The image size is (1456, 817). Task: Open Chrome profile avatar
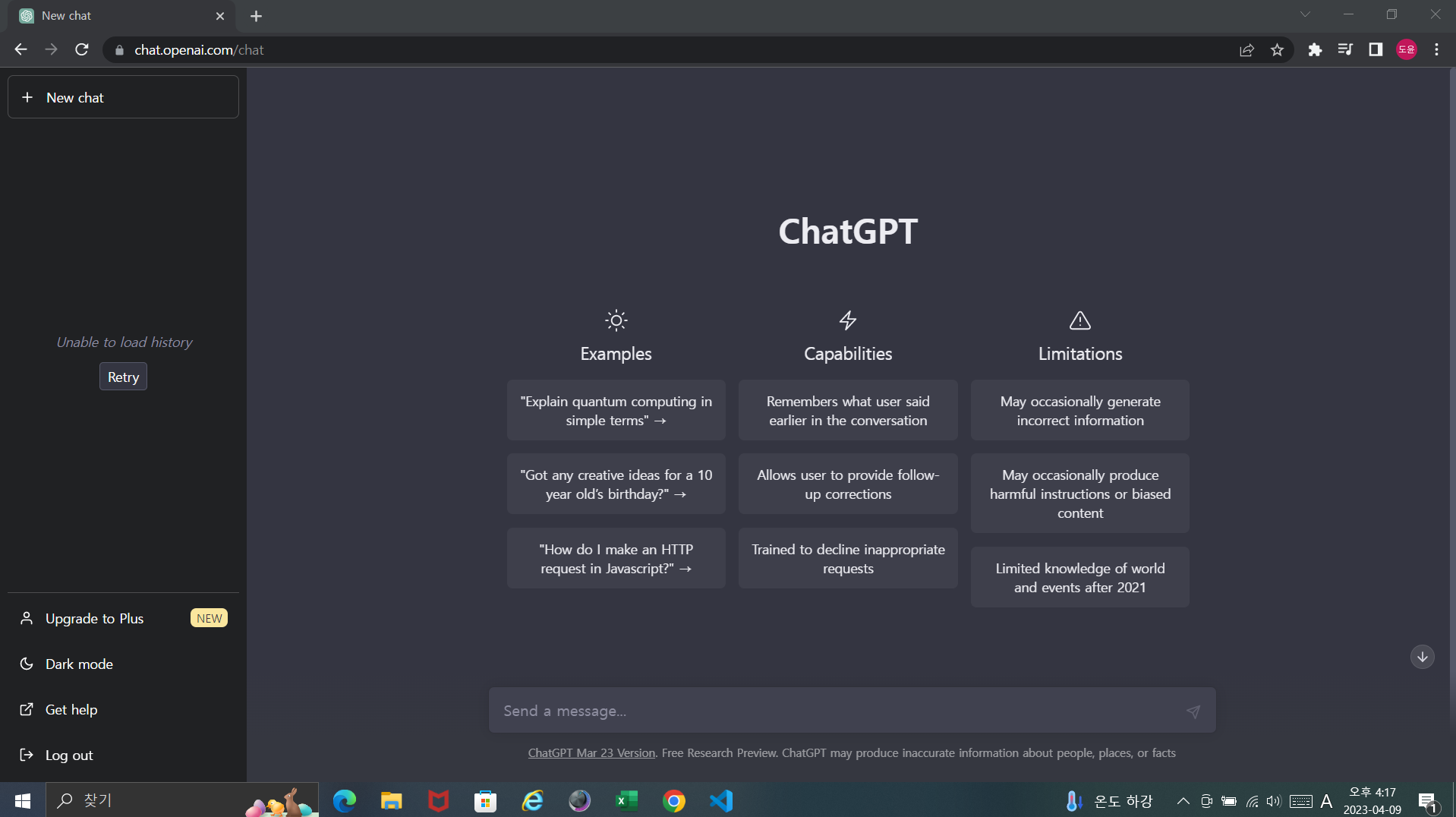pos(1407,50)
